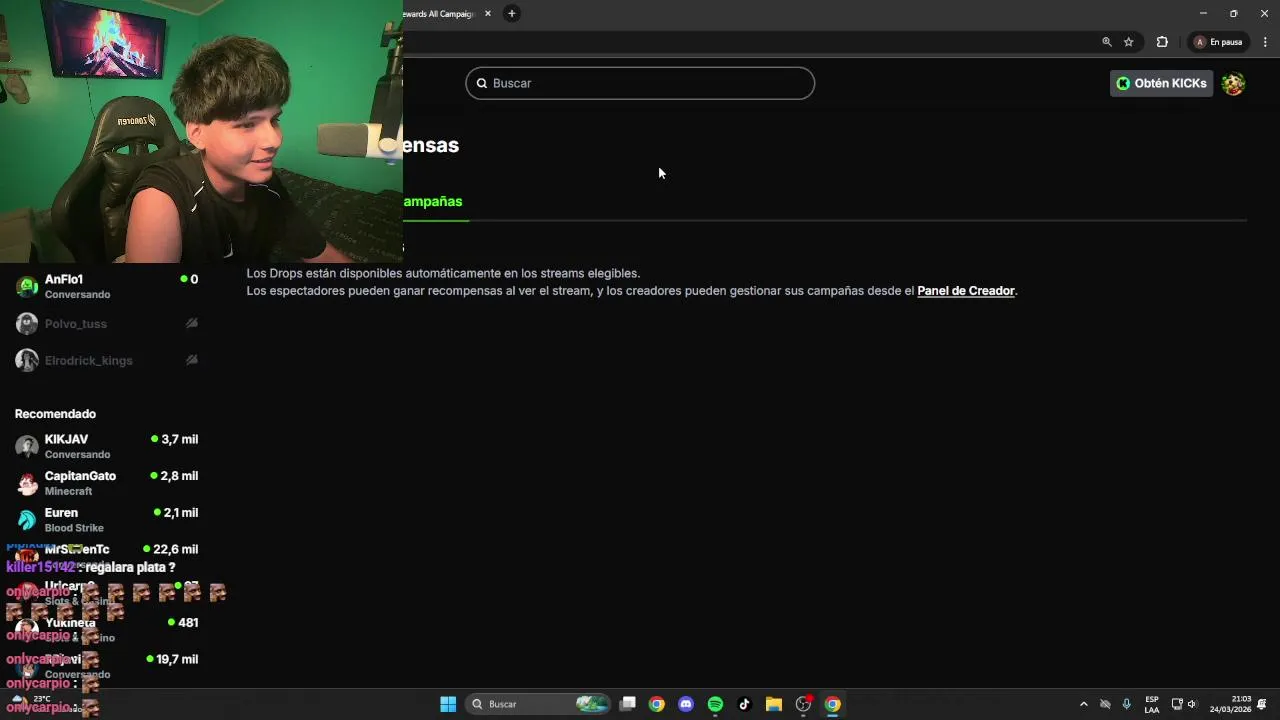1280x720 pixels.
Task: Open OBS Studio from the taskbar
Action: (x=803, y=704)
